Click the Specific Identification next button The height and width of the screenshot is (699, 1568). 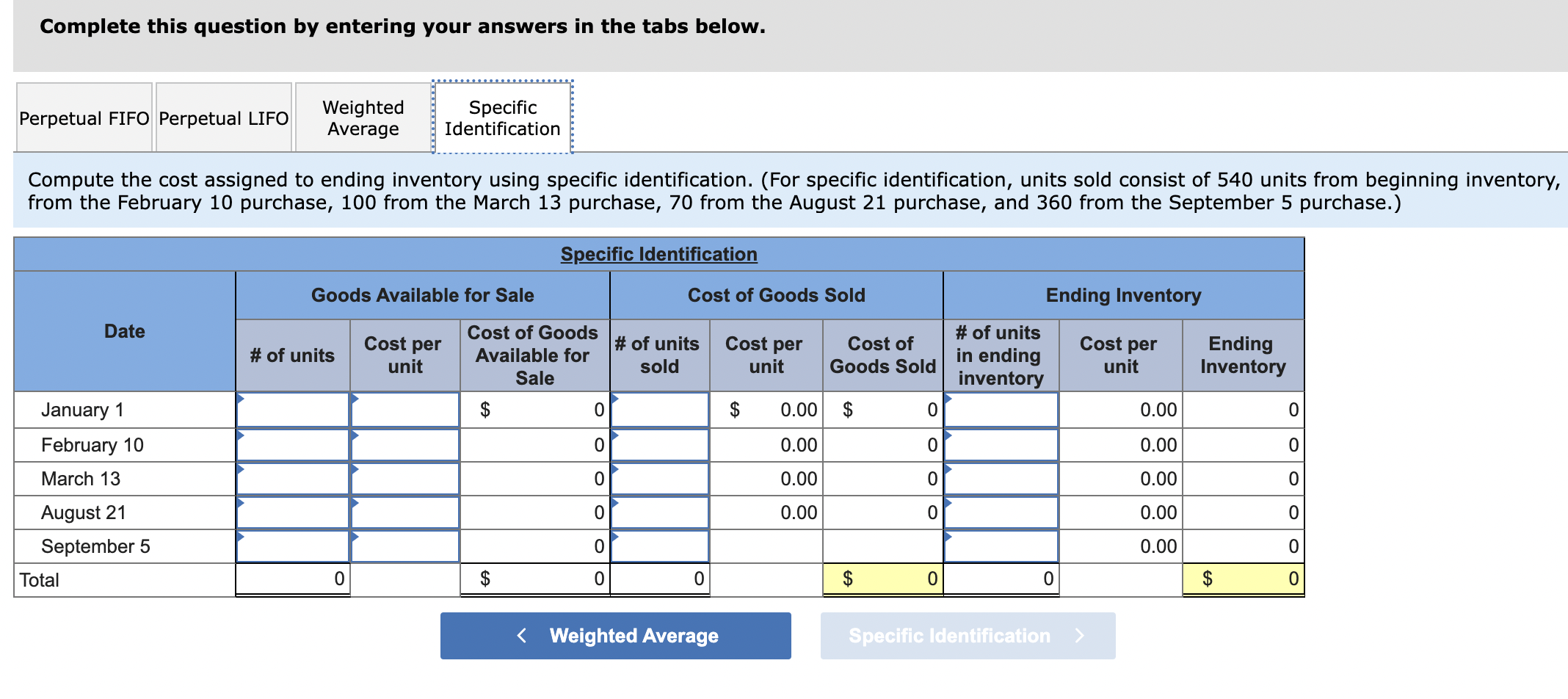(x=967, y=636)
